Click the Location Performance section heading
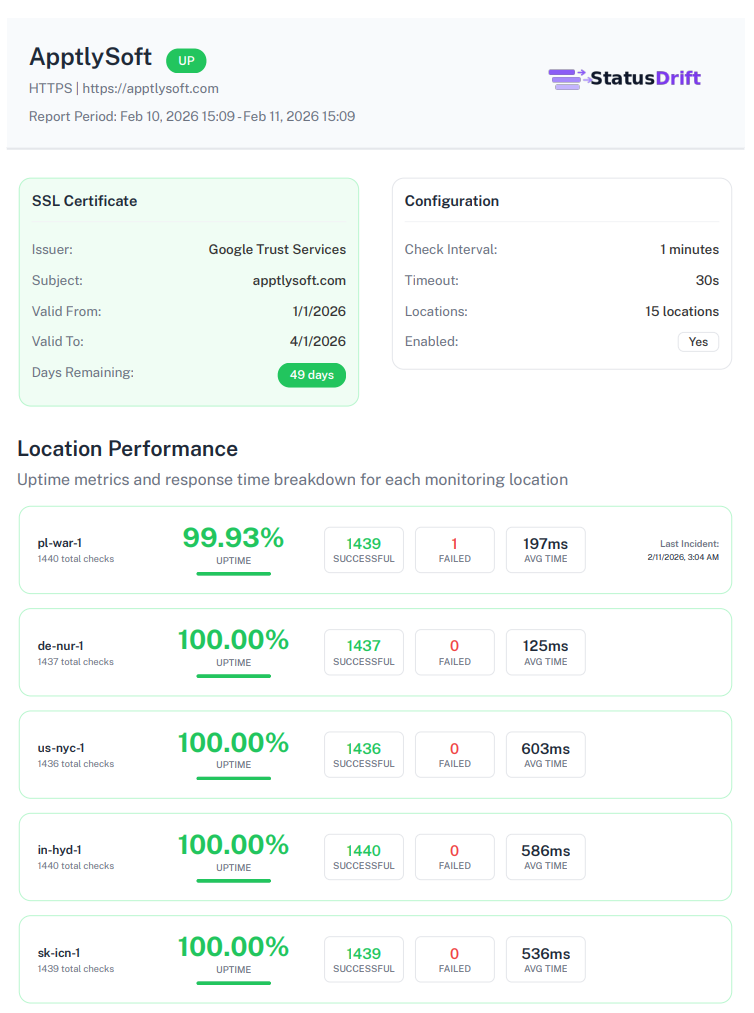This screenshot has width=754, height=1013. coord(128,449)
